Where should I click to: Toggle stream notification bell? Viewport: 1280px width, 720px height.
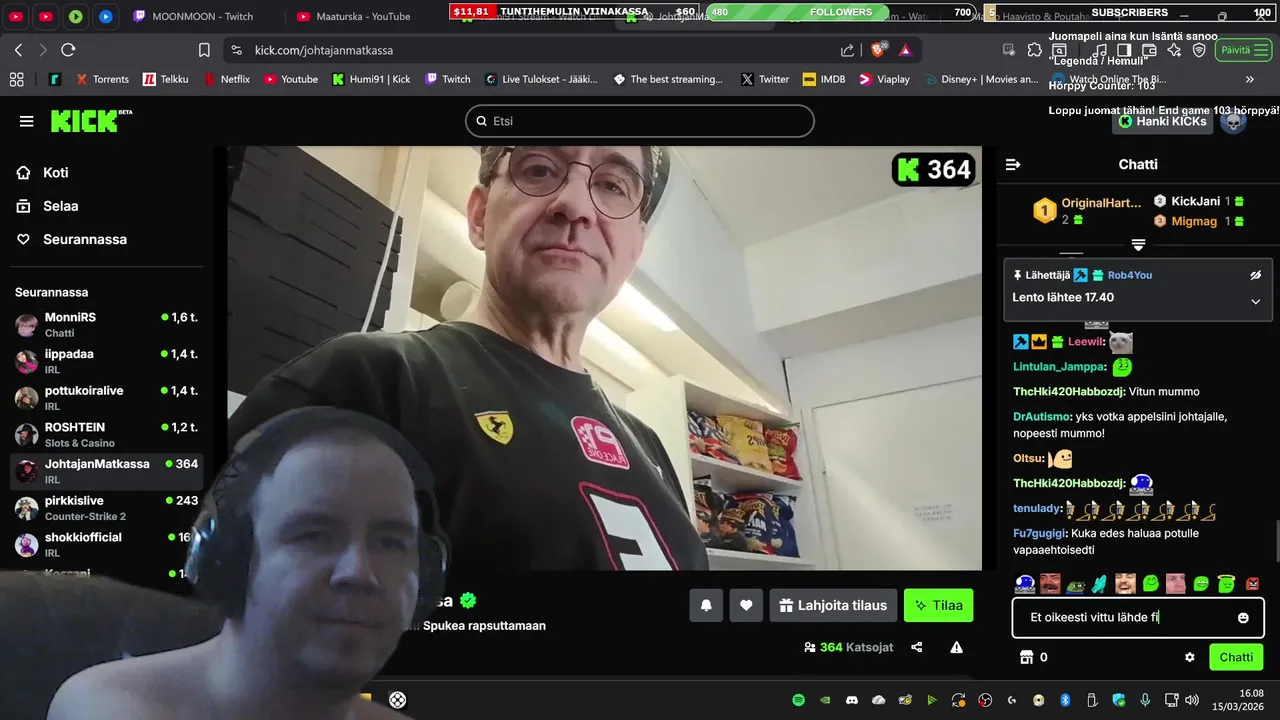coord(706,605)
